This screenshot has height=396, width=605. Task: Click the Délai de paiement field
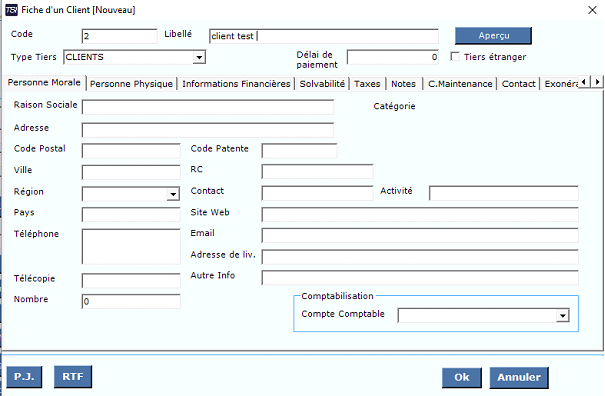[393, 57]
